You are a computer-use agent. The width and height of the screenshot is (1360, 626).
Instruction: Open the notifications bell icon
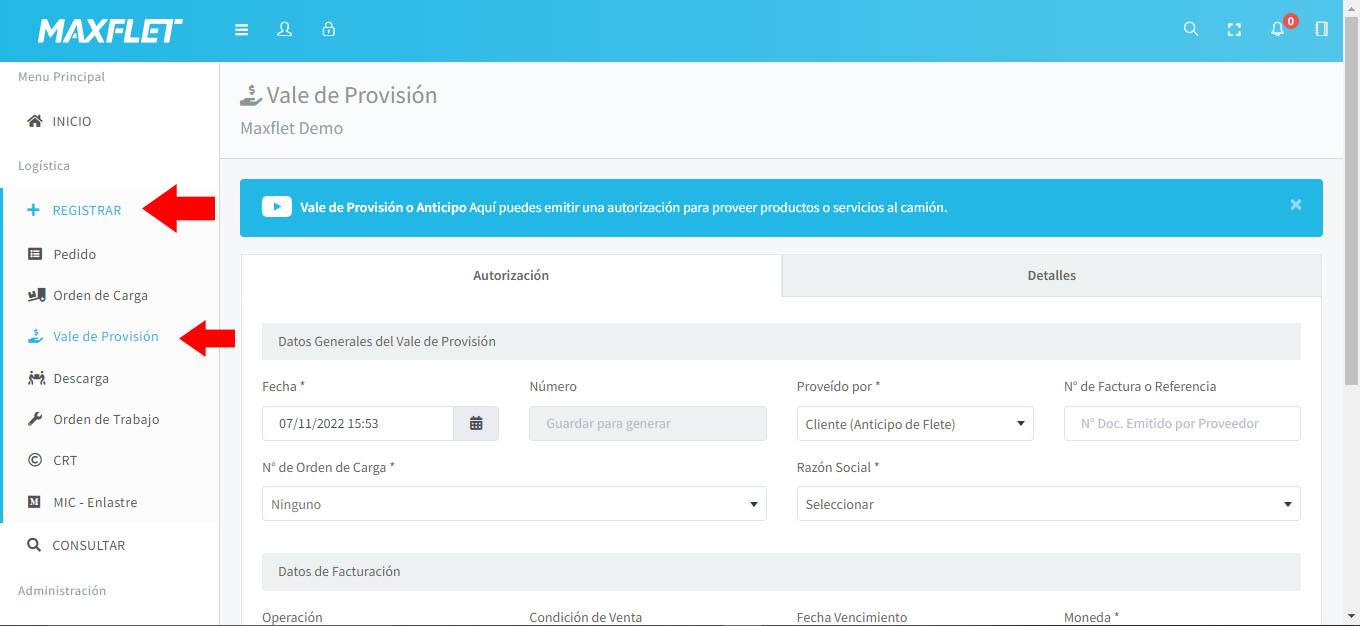coord(1277,30)
